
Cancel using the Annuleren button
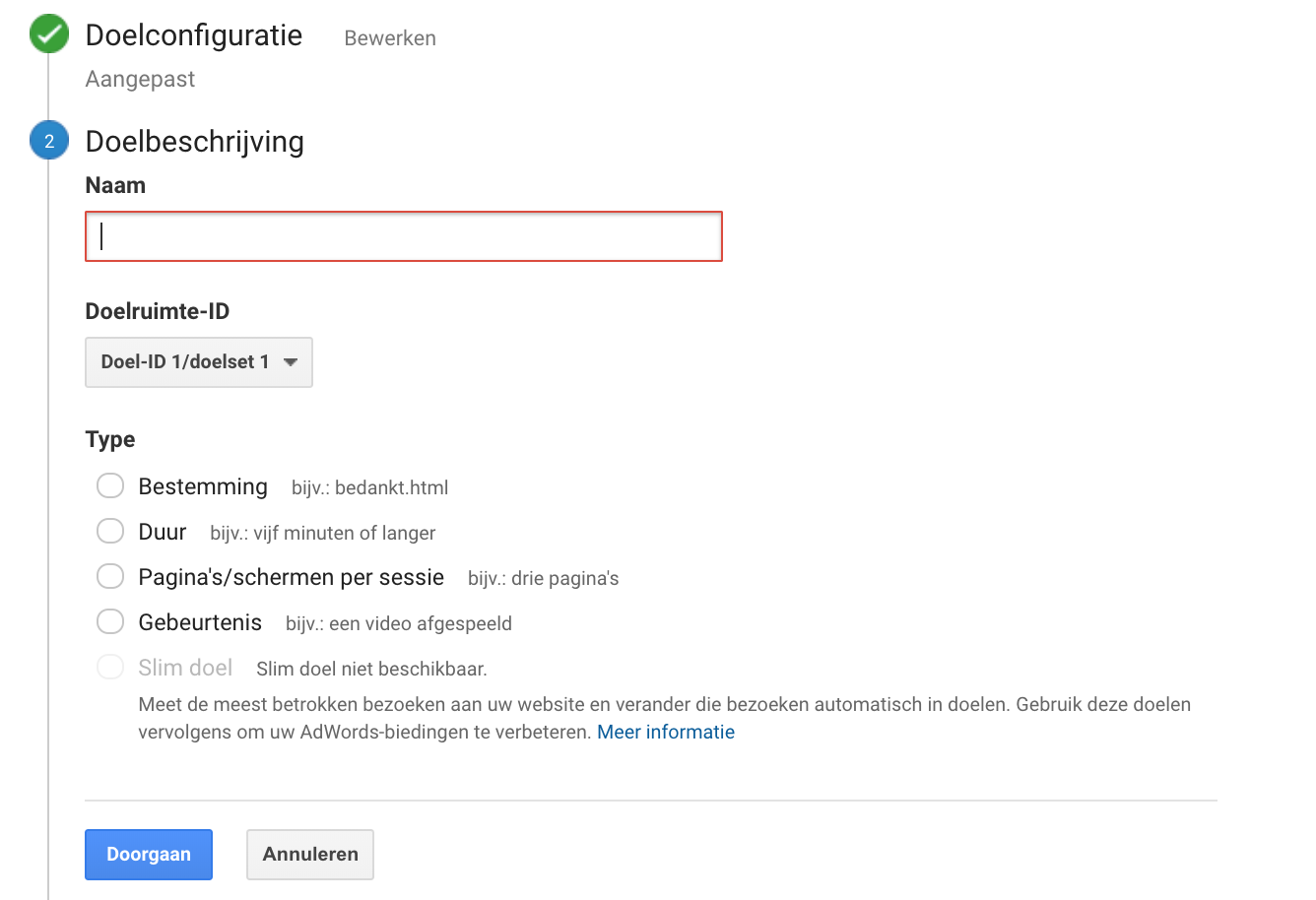(310, 855)
